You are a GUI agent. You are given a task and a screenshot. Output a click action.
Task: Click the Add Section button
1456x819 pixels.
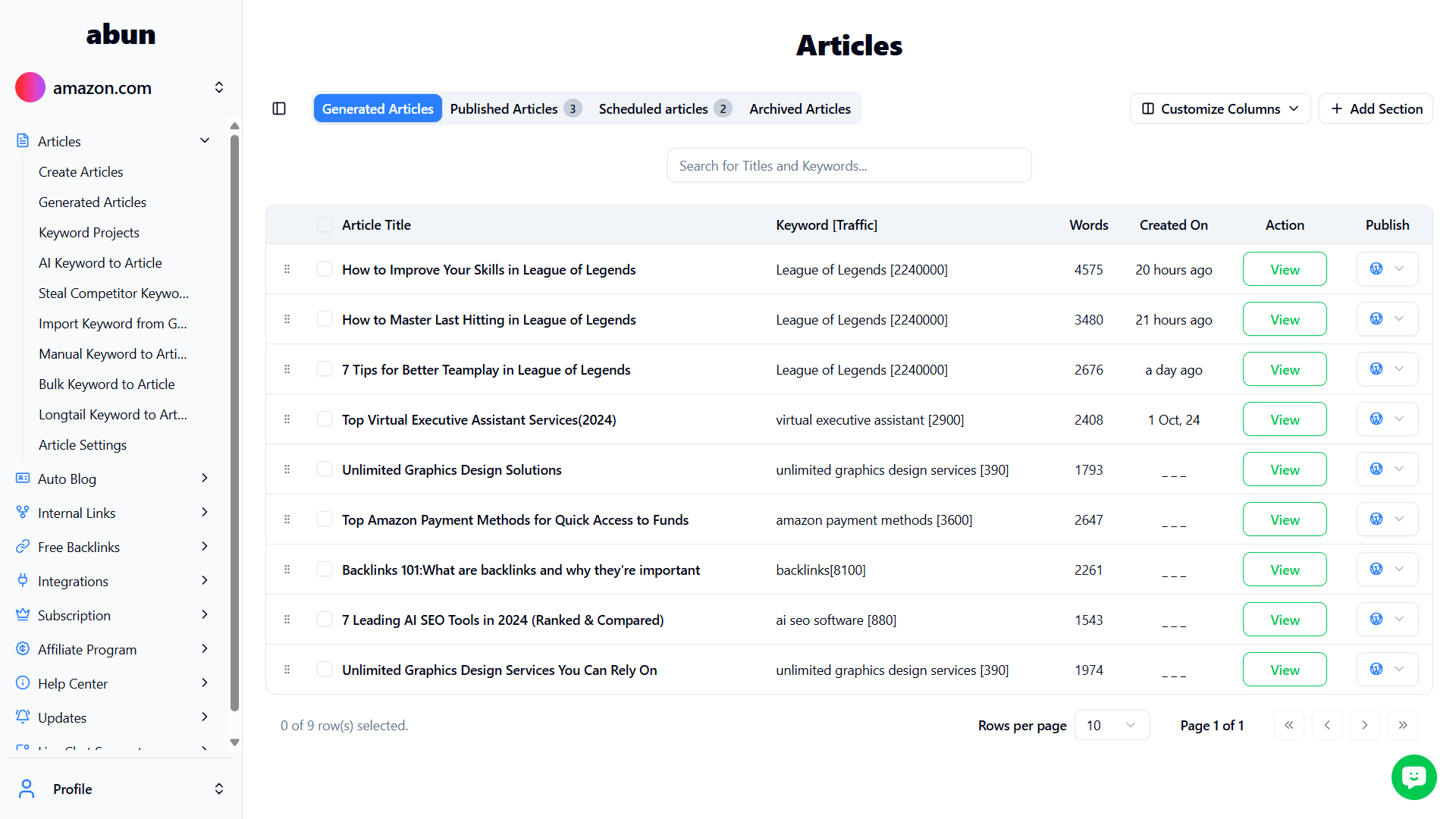(x=1376, y=108)
